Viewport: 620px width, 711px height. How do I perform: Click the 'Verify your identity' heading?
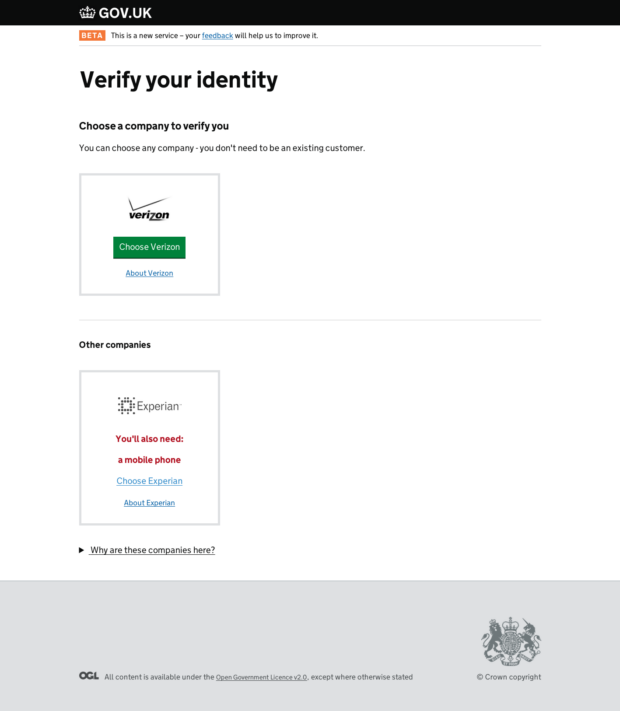[179, 80]
